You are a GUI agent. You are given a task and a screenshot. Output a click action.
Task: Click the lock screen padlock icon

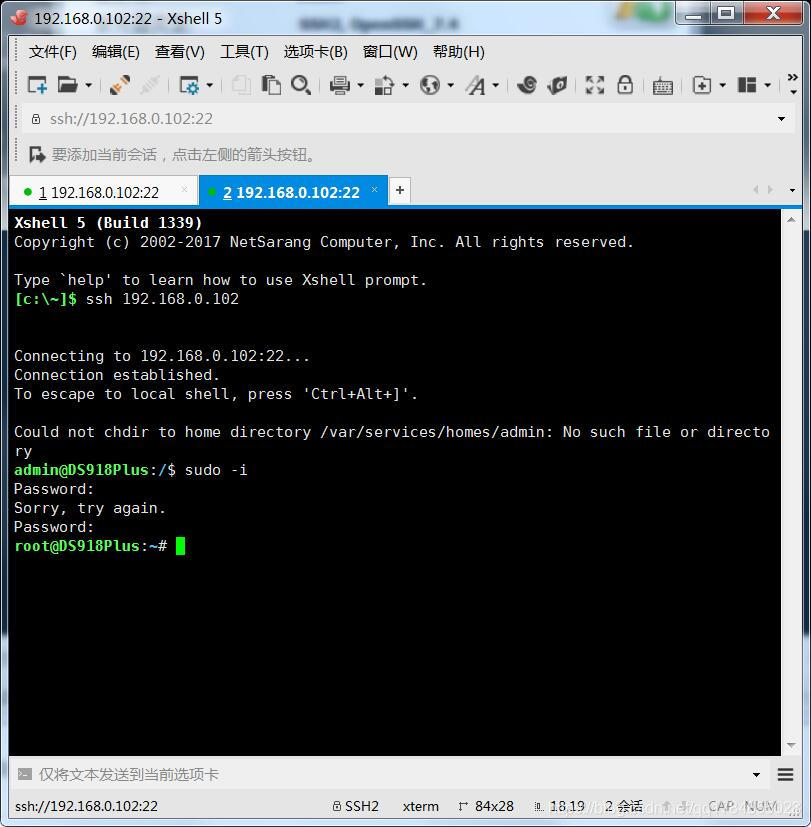pos(625,85)
